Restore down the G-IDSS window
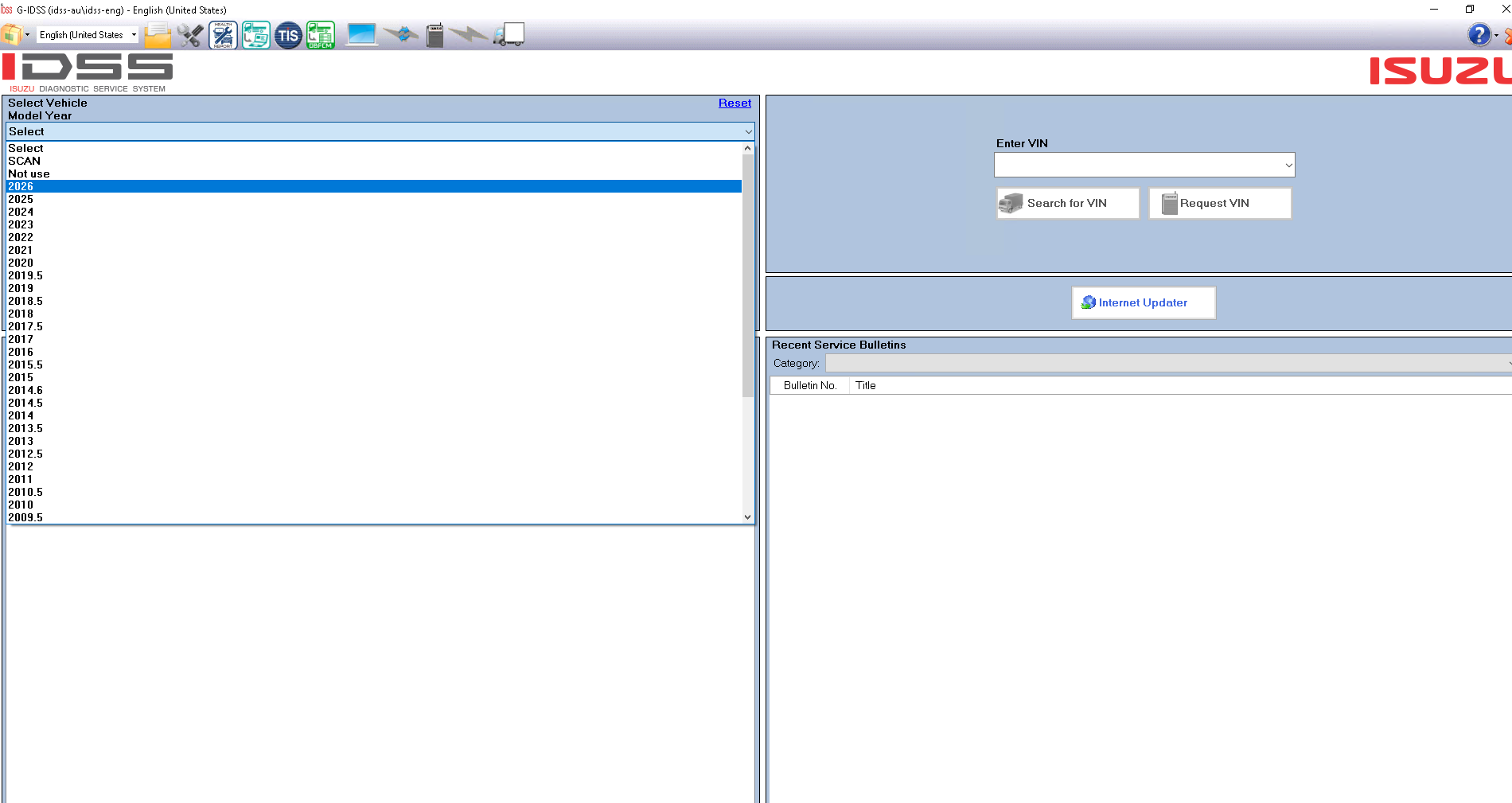 coord(1470,10)
